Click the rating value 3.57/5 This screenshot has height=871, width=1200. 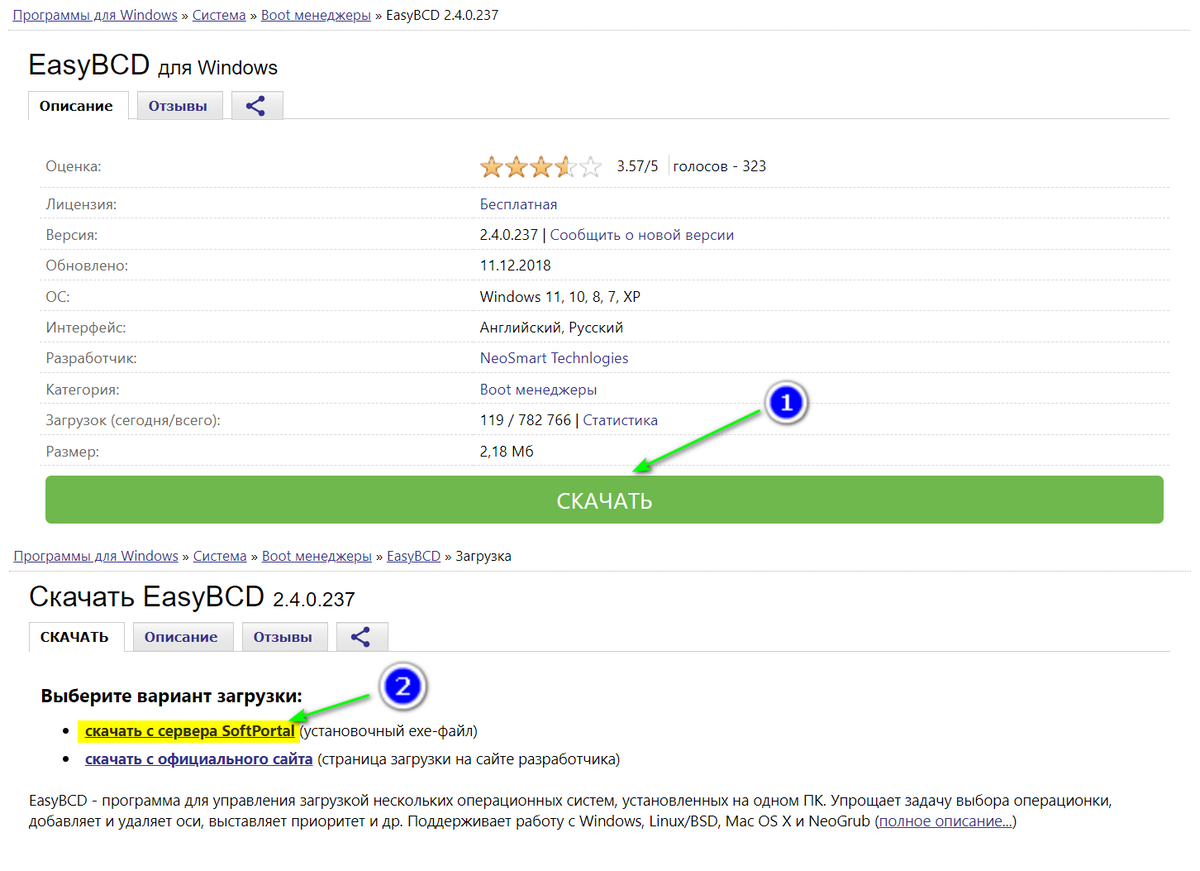[x=637, y=166]
